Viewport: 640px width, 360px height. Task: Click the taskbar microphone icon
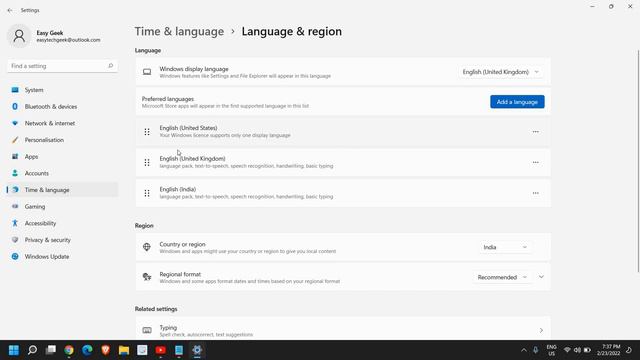pos(536,350)
